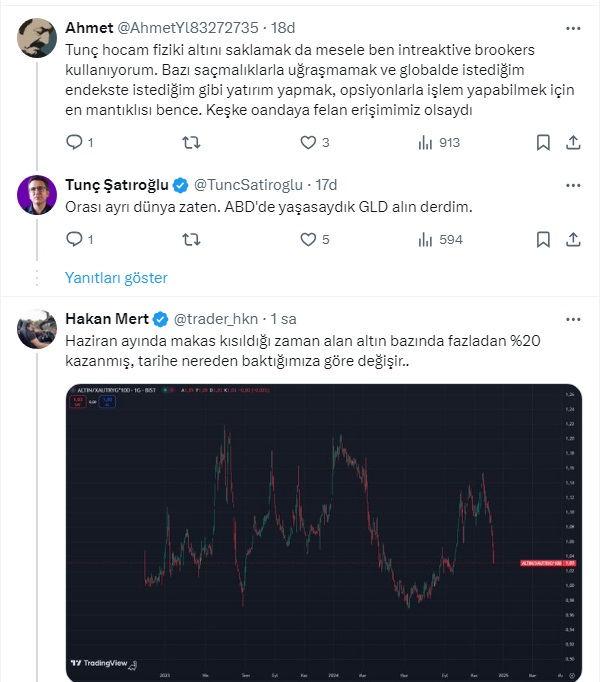Bookmark Tunç Şatıroğlu's tweet

(542, 239)
